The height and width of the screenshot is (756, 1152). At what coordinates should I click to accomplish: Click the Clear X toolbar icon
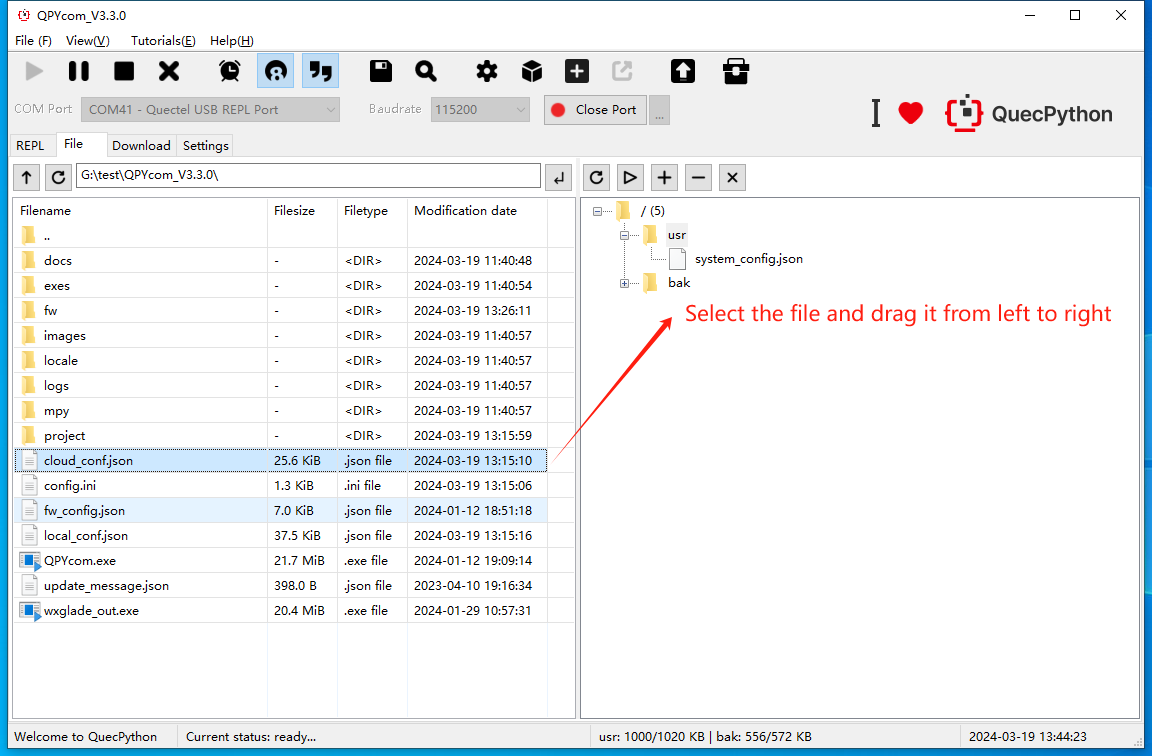169,71
